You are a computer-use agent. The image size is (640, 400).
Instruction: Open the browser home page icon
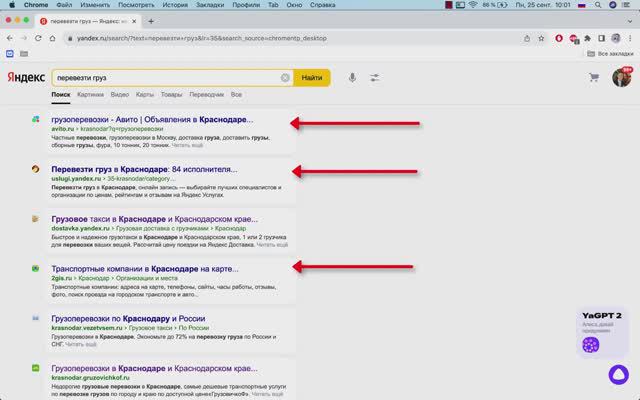click(x=52, y=38)
